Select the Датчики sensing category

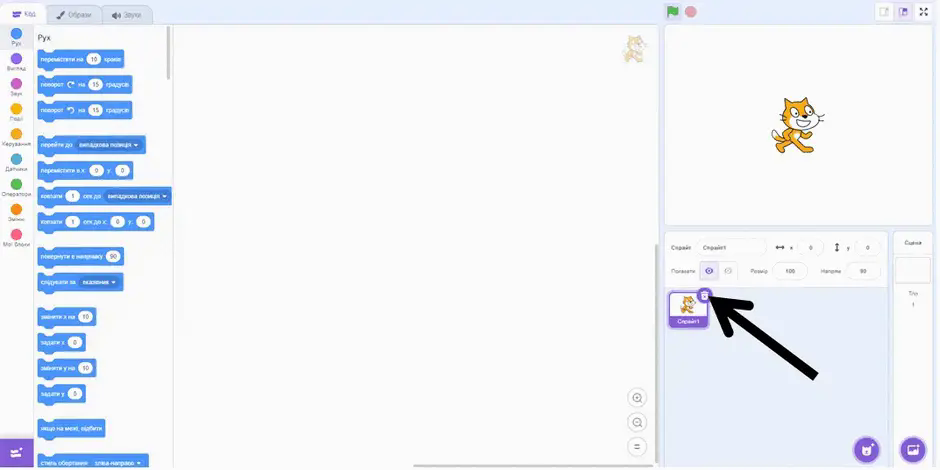tap(16, 162)
